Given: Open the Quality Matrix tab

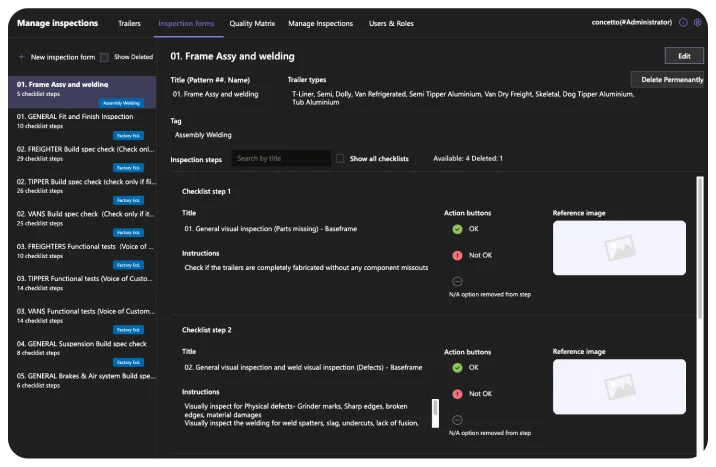Looking at the screenshot, I should tap(252, 22).
